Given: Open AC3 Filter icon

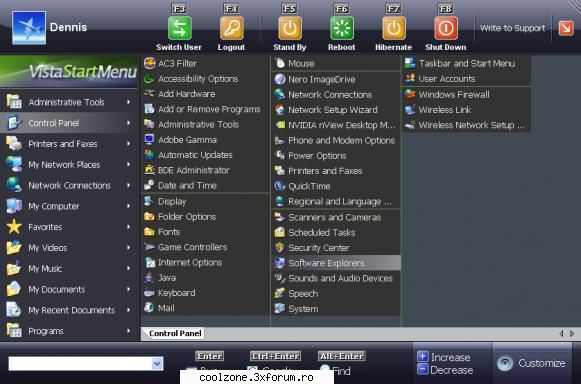Looking at the screenshot, I should coord(149,63).
